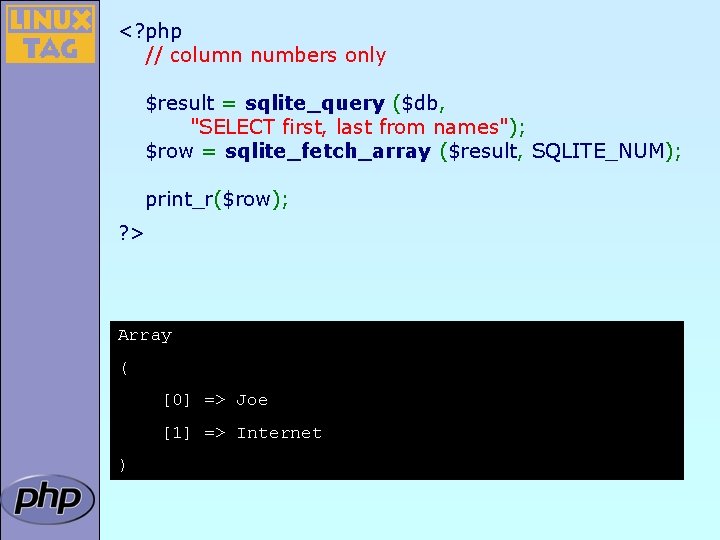Viewport: 720px width, 540px height.
Task: Click the "$row =" assignment text
Action: tap(180, 152)
